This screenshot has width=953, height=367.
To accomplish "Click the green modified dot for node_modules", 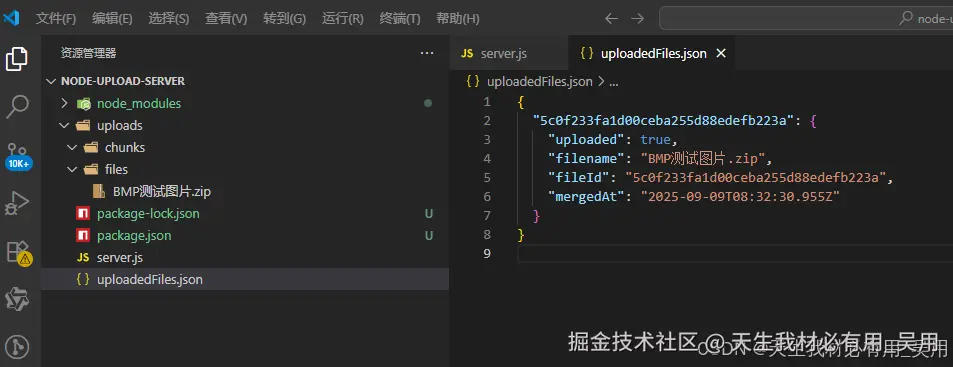I will pyautogui.click(x=428, y=104).
